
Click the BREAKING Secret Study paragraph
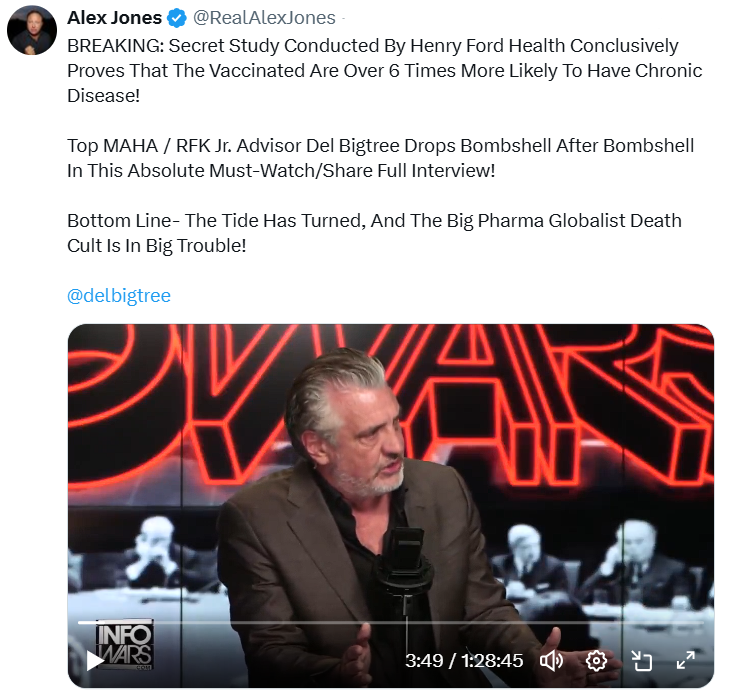[x=385, y=71]
